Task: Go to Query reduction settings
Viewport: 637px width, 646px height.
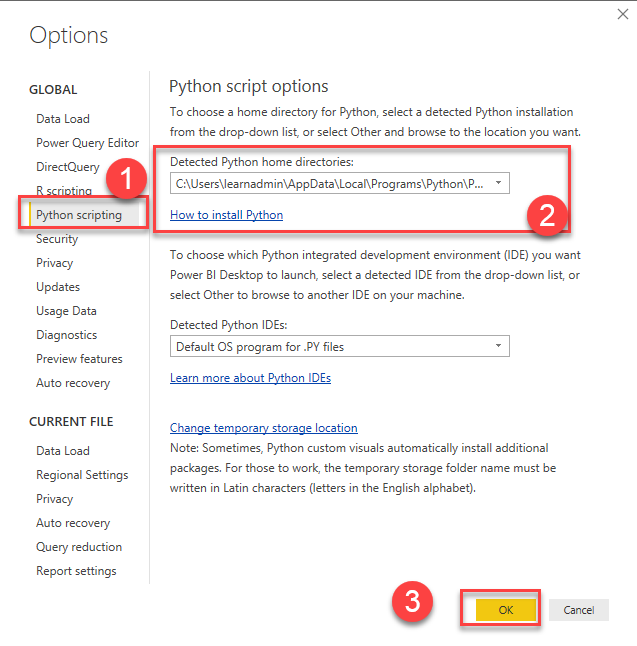Action: (x=79, y=547)
